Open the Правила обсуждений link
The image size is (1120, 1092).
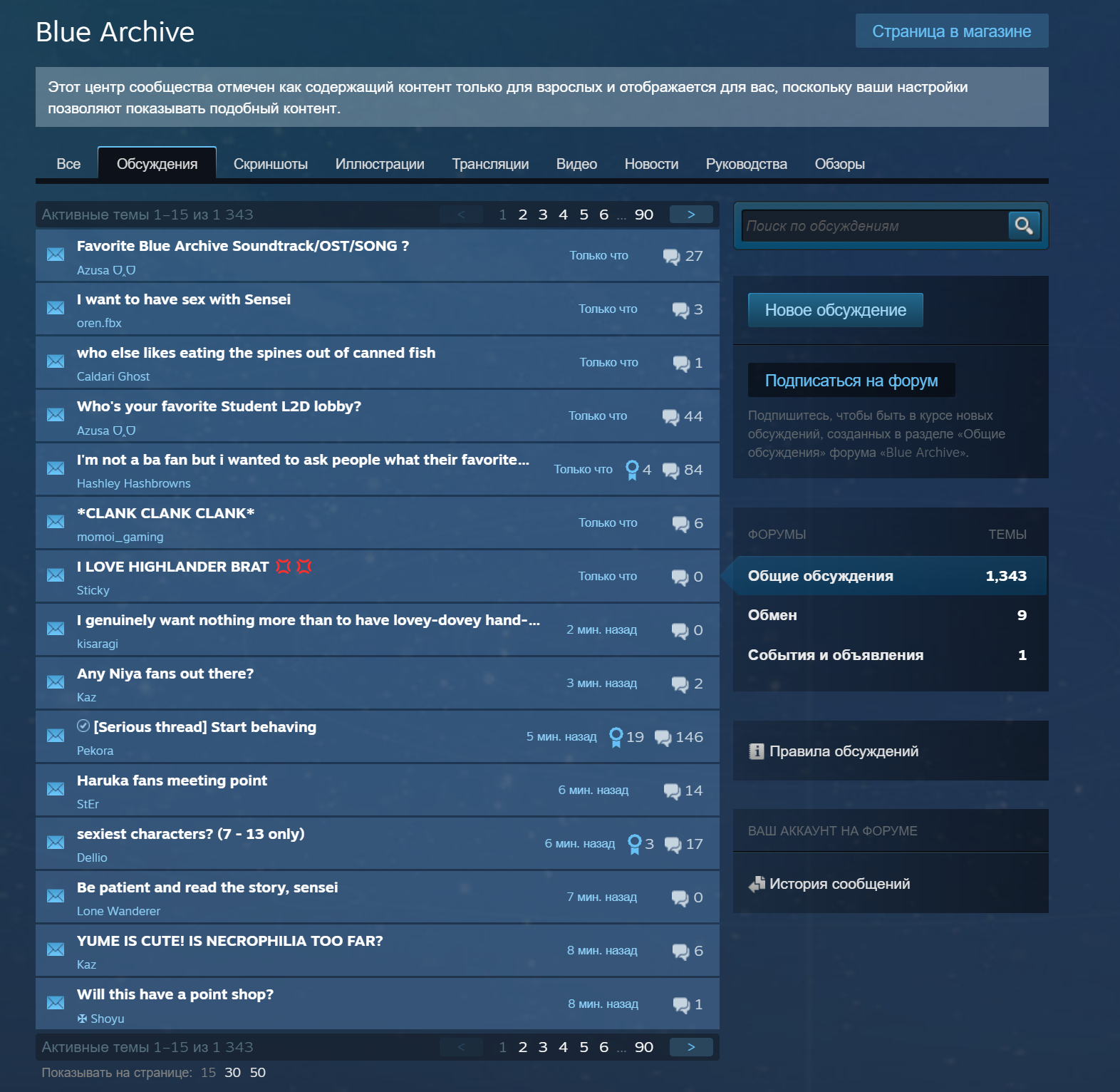coord(844,751)
